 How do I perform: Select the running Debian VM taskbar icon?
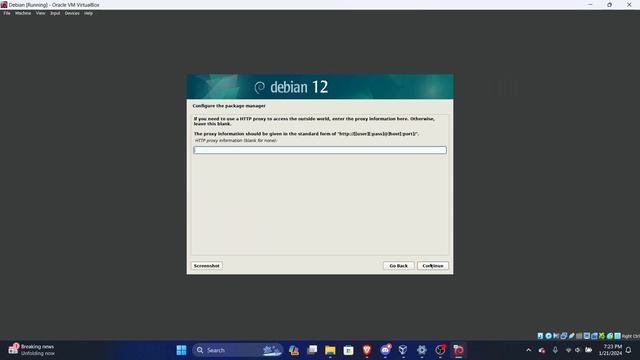click(458, 350)
